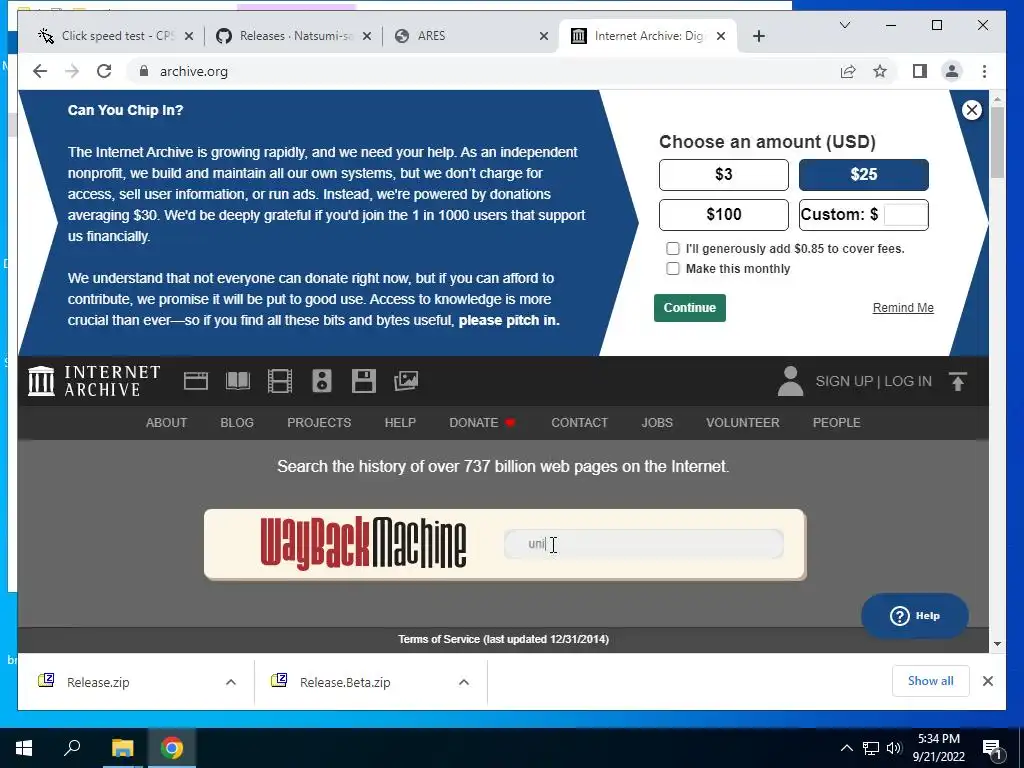Close the ARES tab

point(543,36)
